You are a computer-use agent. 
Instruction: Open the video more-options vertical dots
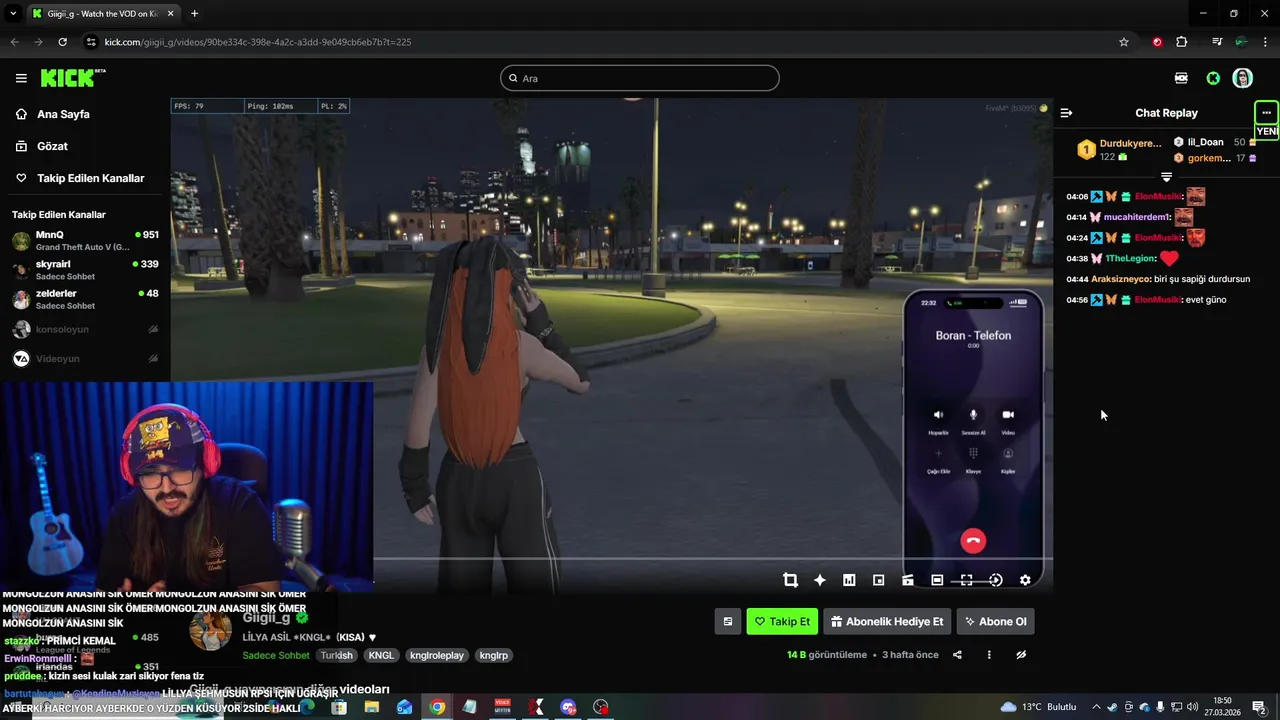click(989, 655)
